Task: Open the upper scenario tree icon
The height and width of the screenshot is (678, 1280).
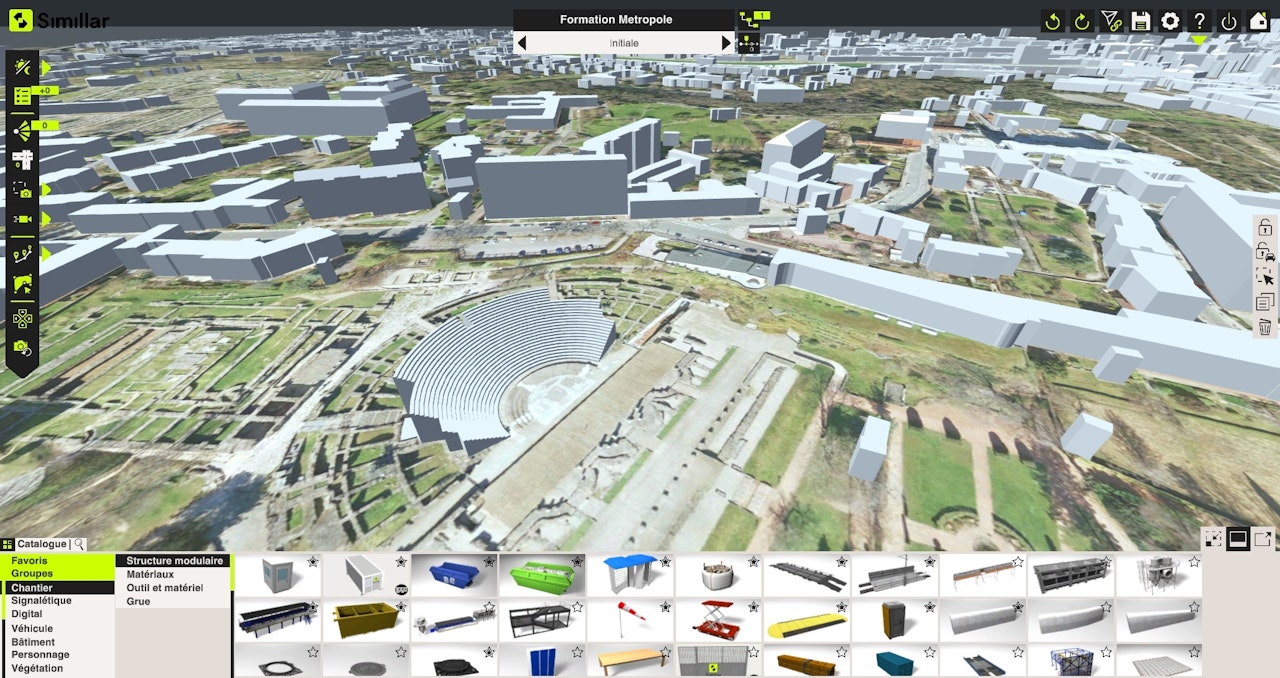Action: 749,20
